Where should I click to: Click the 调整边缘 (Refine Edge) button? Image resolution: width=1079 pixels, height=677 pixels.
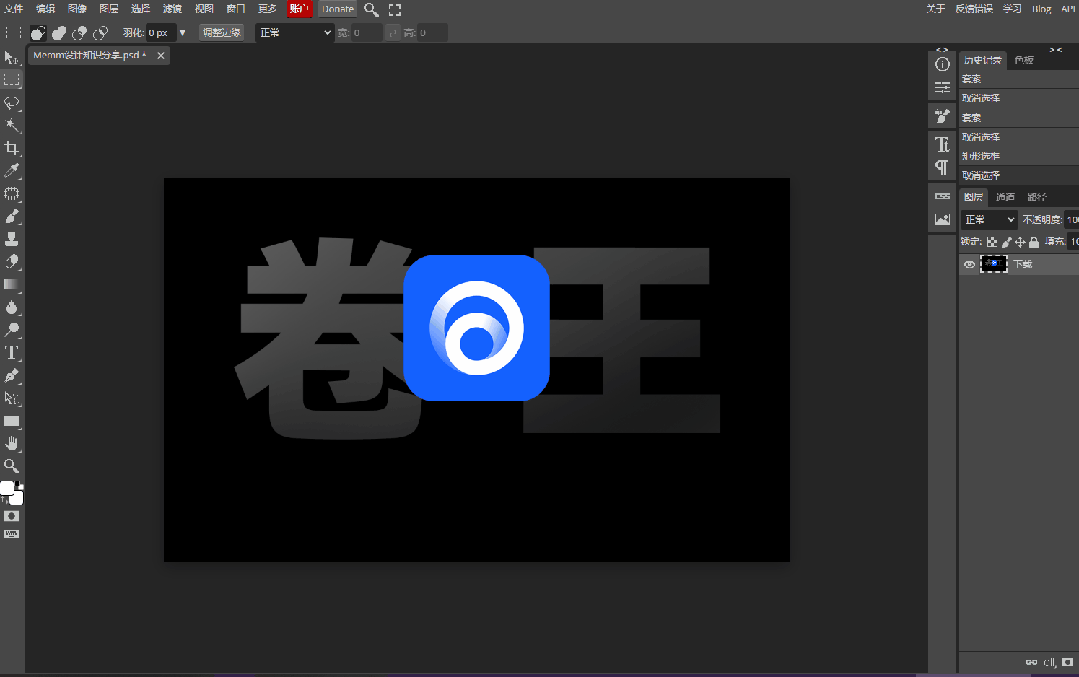[x=221, y=33]
